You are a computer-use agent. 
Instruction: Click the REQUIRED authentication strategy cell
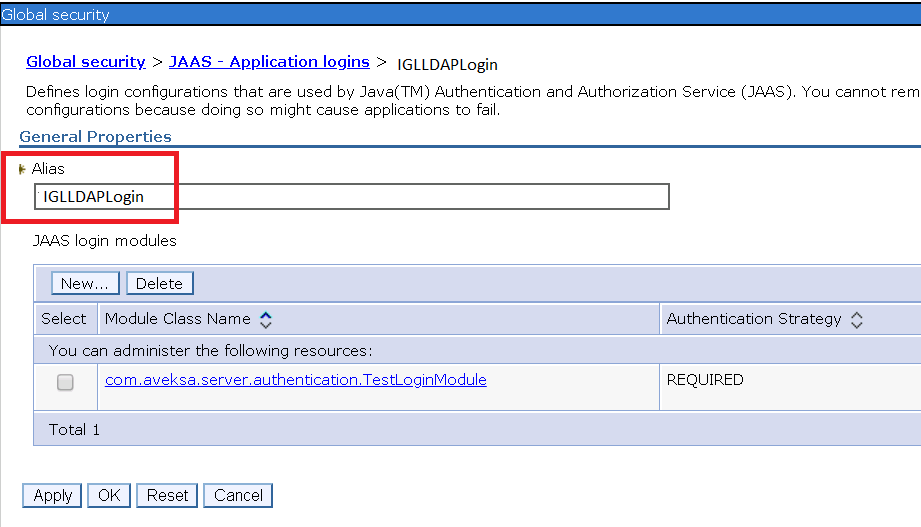(x=705, y=380)
